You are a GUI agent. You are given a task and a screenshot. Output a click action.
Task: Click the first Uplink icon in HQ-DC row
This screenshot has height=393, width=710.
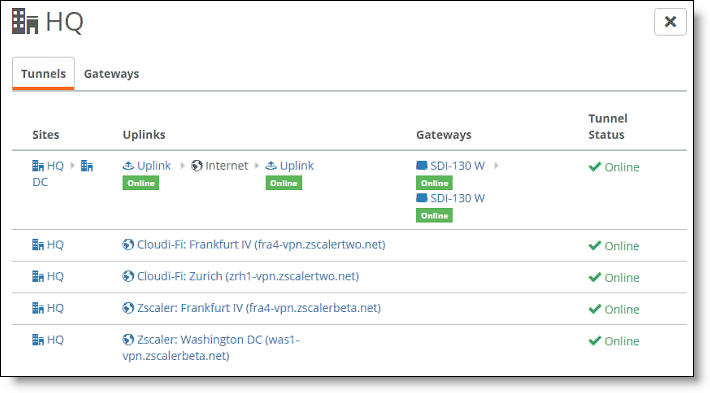[x=128, y=166]
